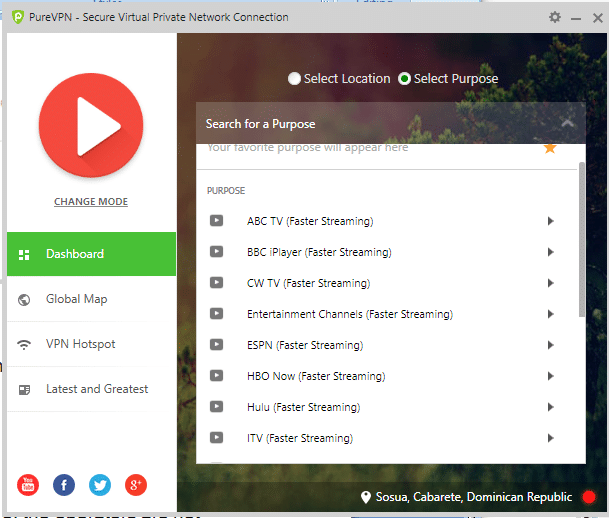Expand the CW TV row arrow

click(550, 283)
